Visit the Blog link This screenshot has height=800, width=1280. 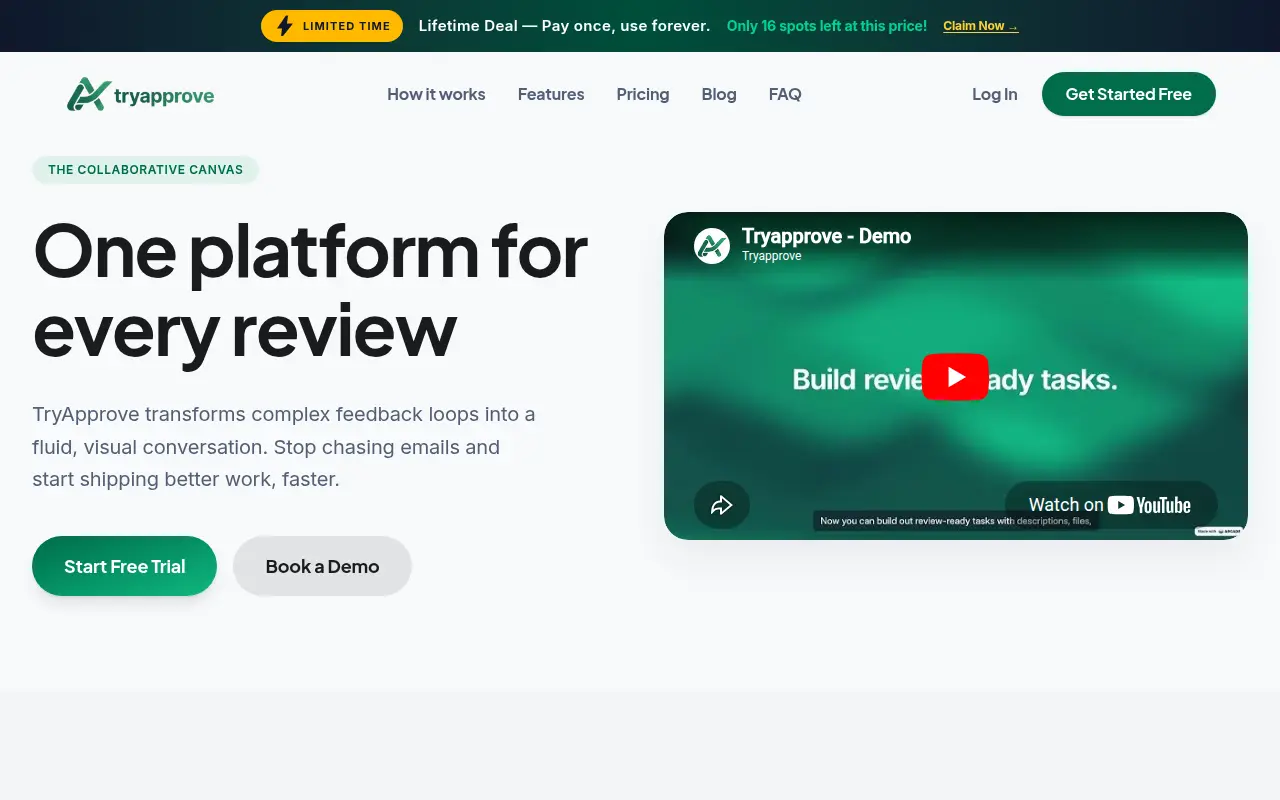[x=719, y=94]
